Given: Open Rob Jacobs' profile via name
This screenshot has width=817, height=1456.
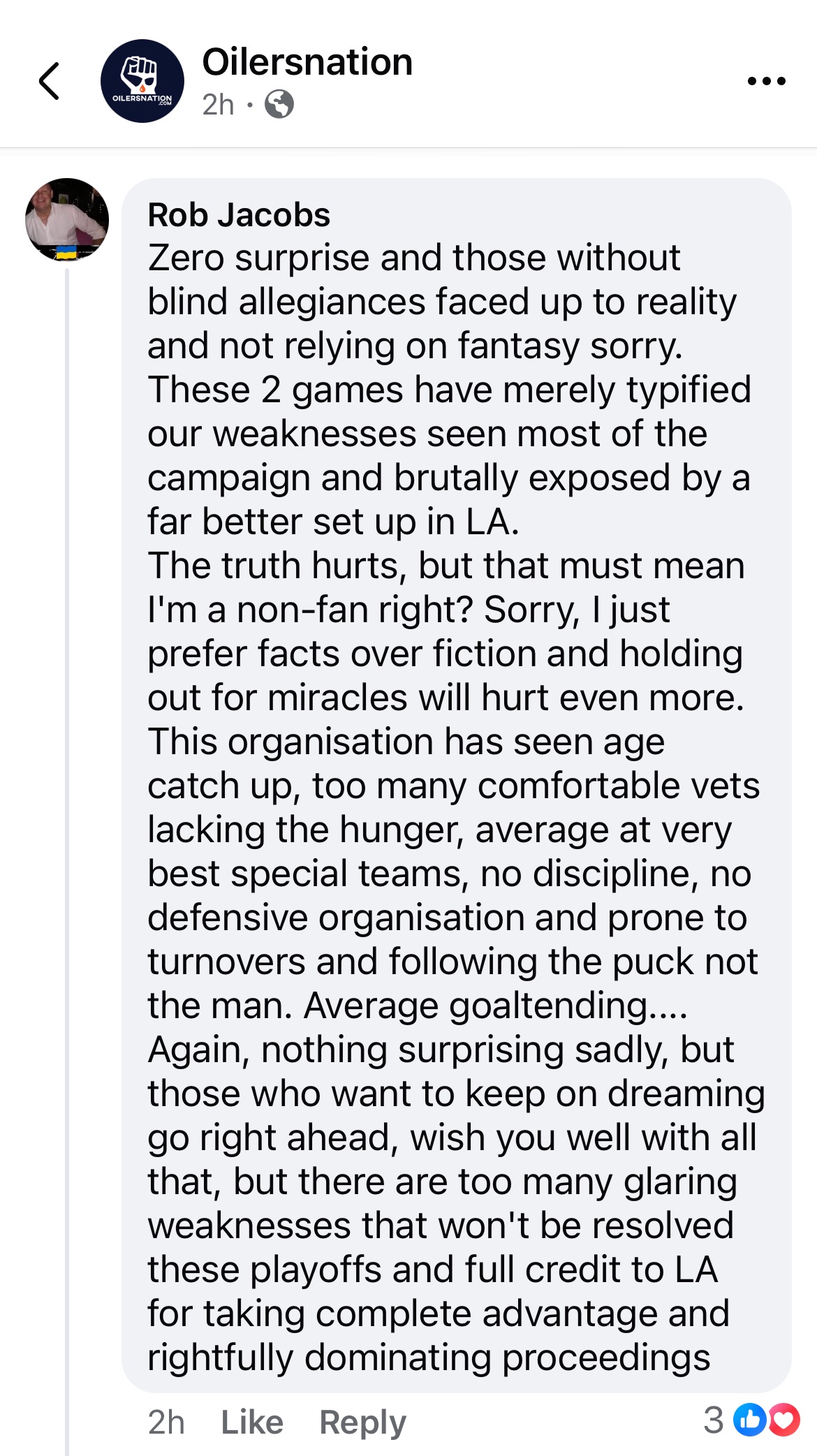Looking at the screenshot, I should click(x=239, y=215).
